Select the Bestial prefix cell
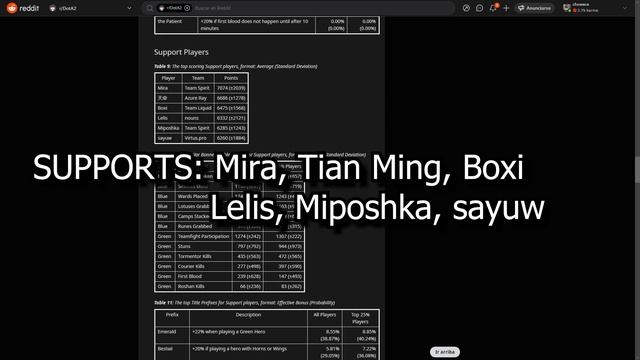 pos(172,352)
